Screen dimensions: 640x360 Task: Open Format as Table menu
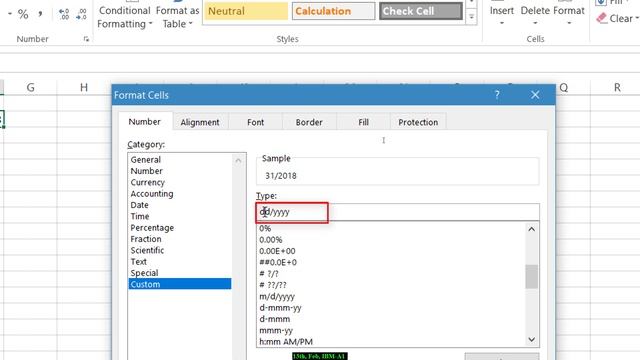coord(178,17)
